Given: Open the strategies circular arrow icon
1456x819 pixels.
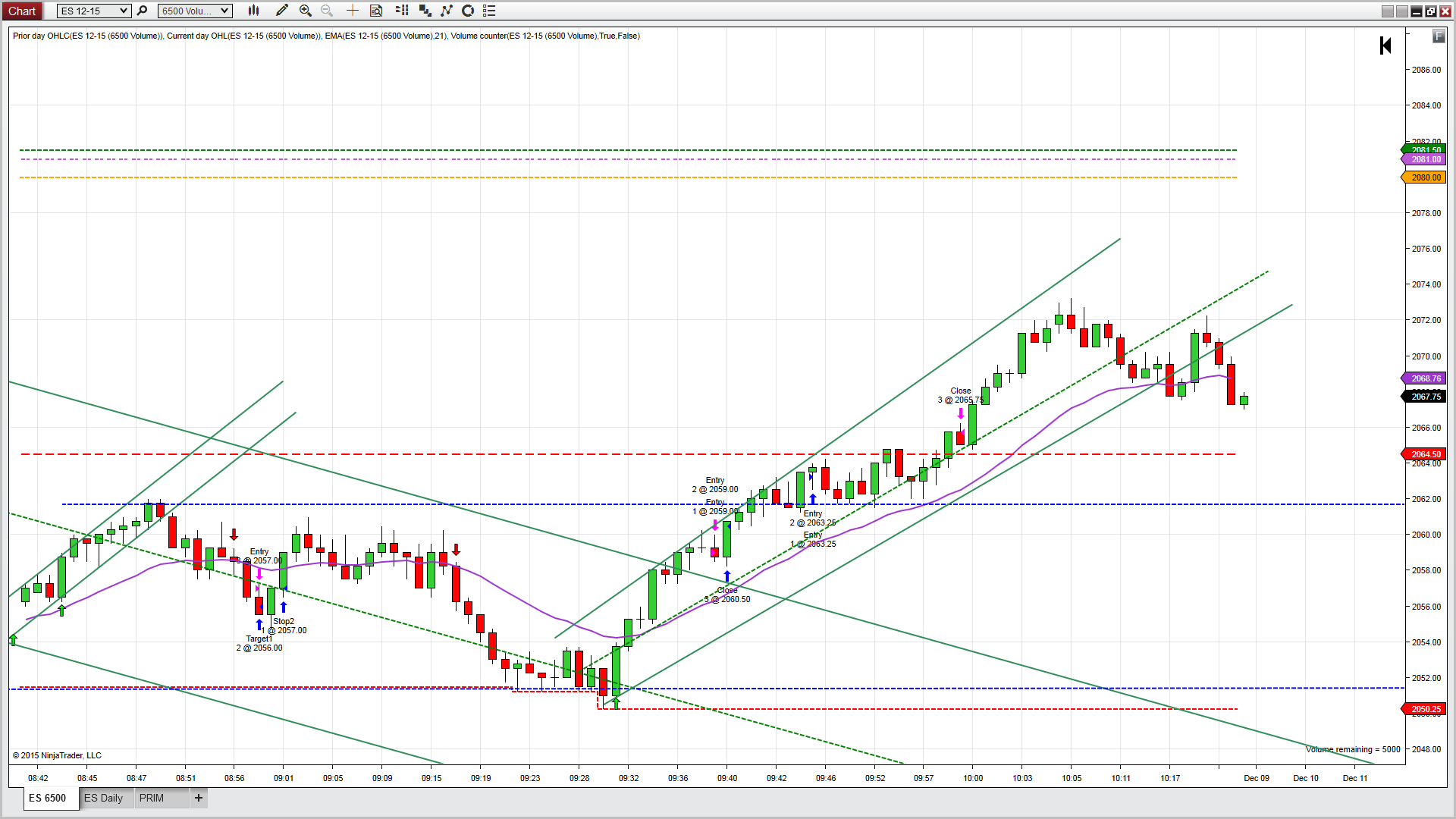Looking at the screenshot, I should coord(468,11).
